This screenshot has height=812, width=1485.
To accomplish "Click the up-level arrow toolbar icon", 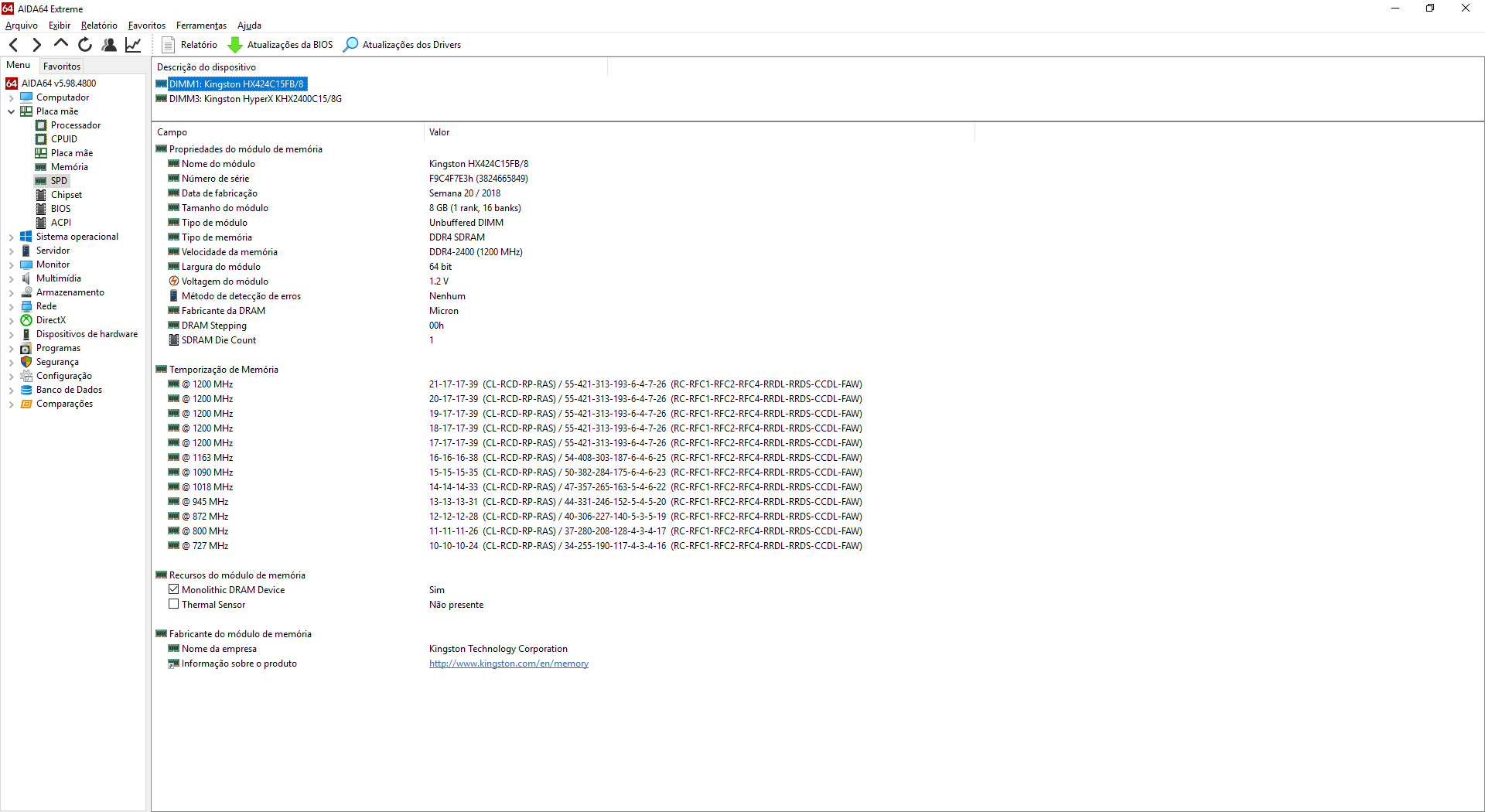I will [61, 44].
